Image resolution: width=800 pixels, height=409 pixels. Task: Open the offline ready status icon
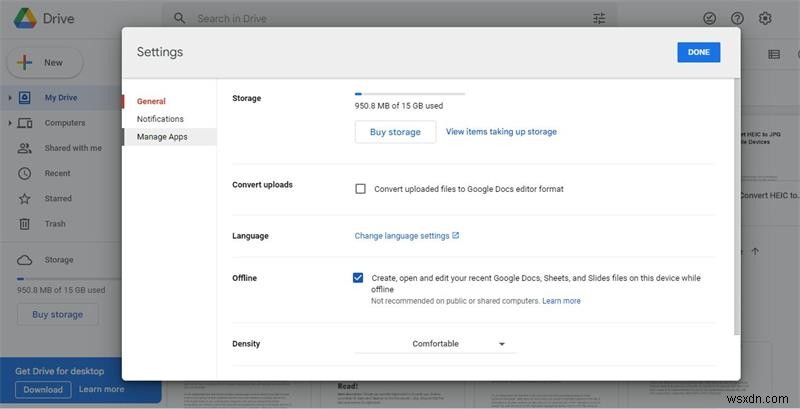709,18
